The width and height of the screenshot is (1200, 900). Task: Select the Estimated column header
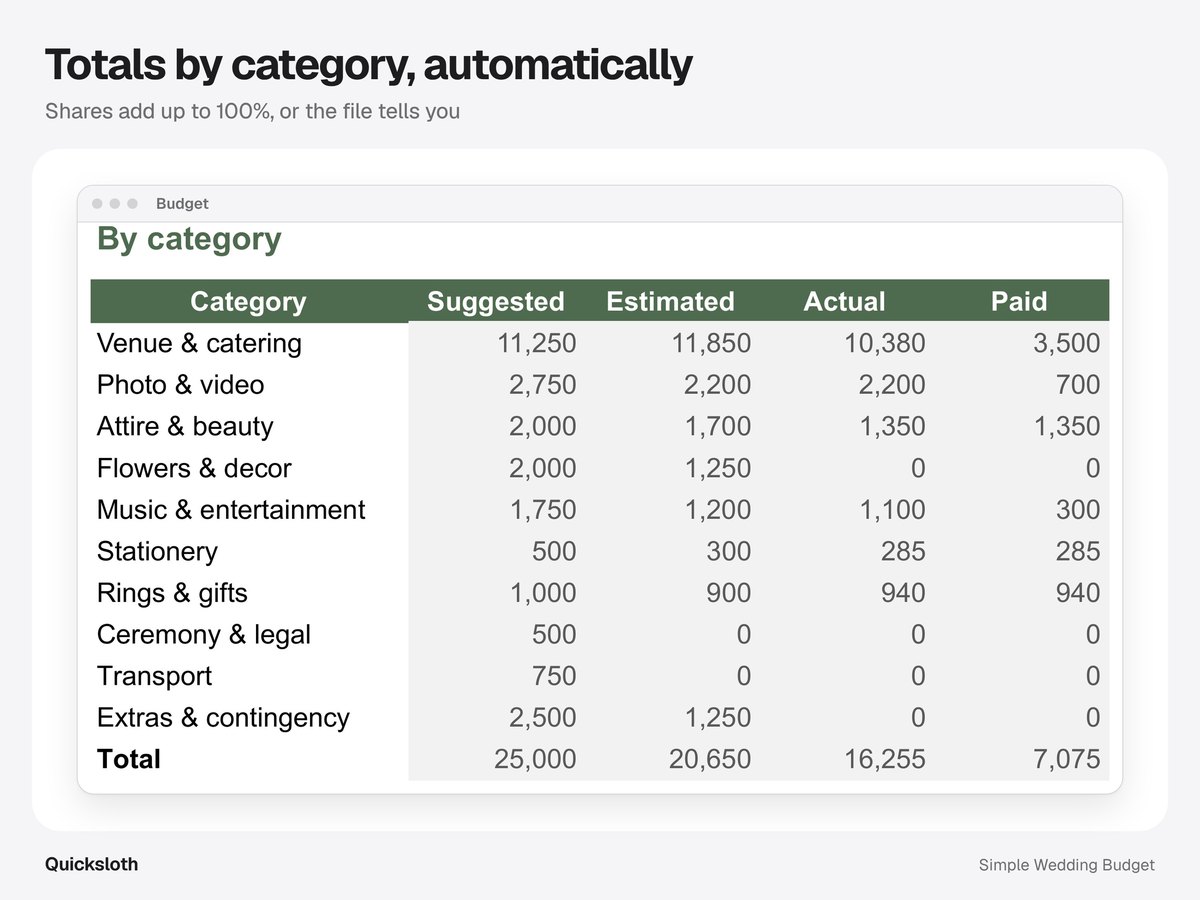tap(670, 301)
